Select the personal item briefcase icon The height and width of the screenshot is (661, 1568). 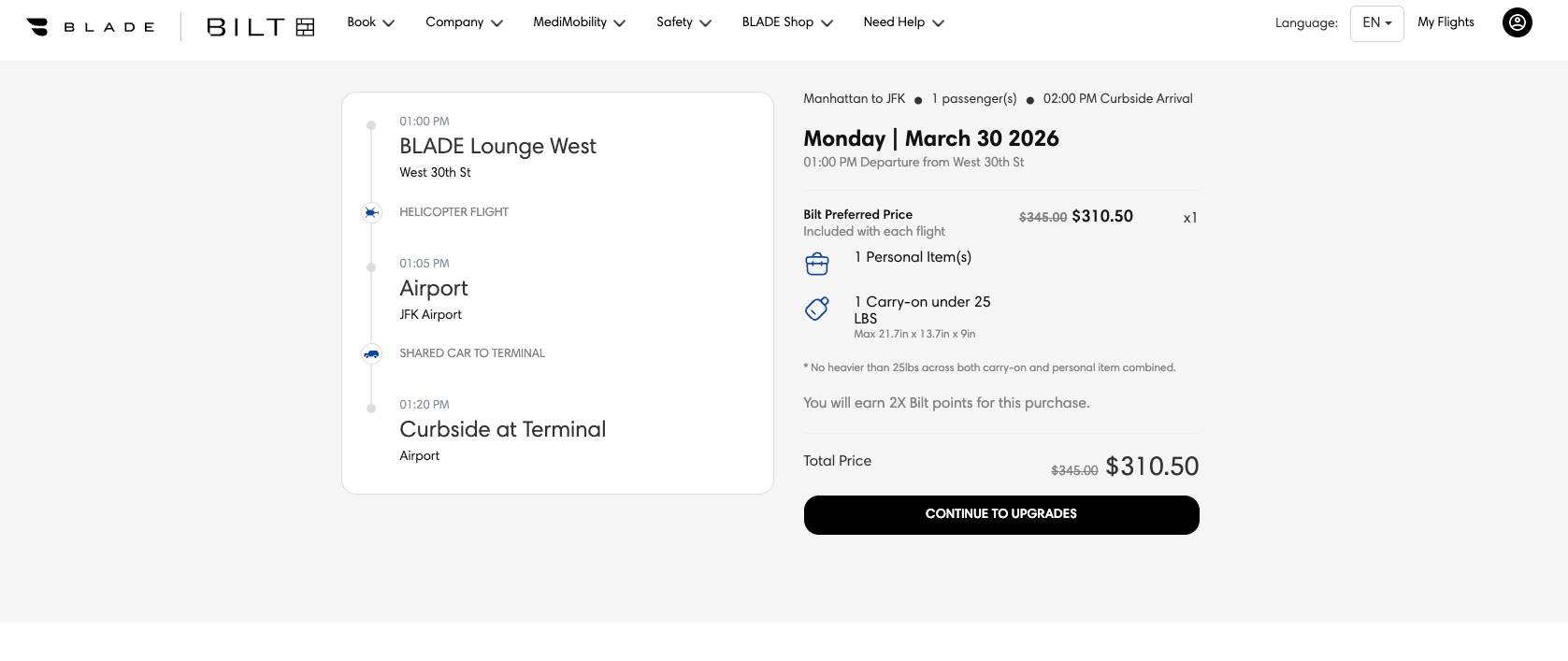click(817, 263)
